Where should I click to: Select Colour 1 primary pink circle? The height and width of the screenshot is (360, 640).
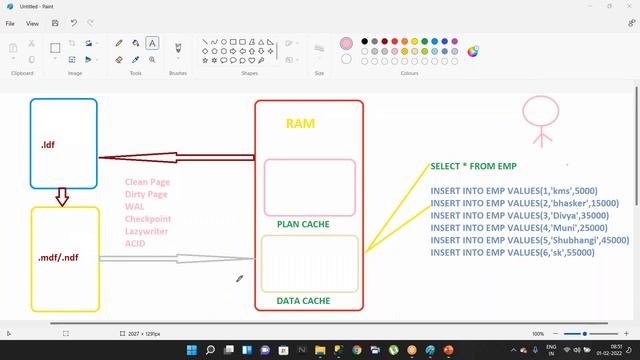346,44
